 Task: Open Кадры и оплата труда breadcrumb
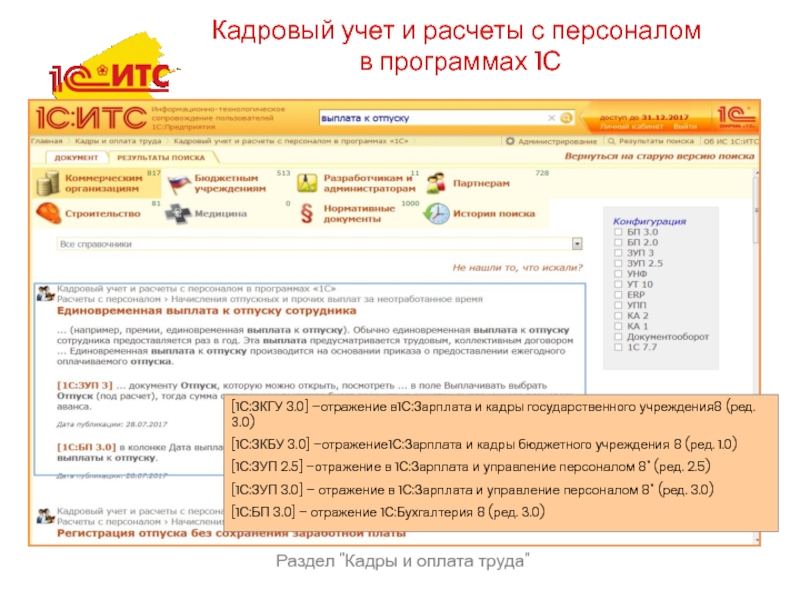(118, 141)
